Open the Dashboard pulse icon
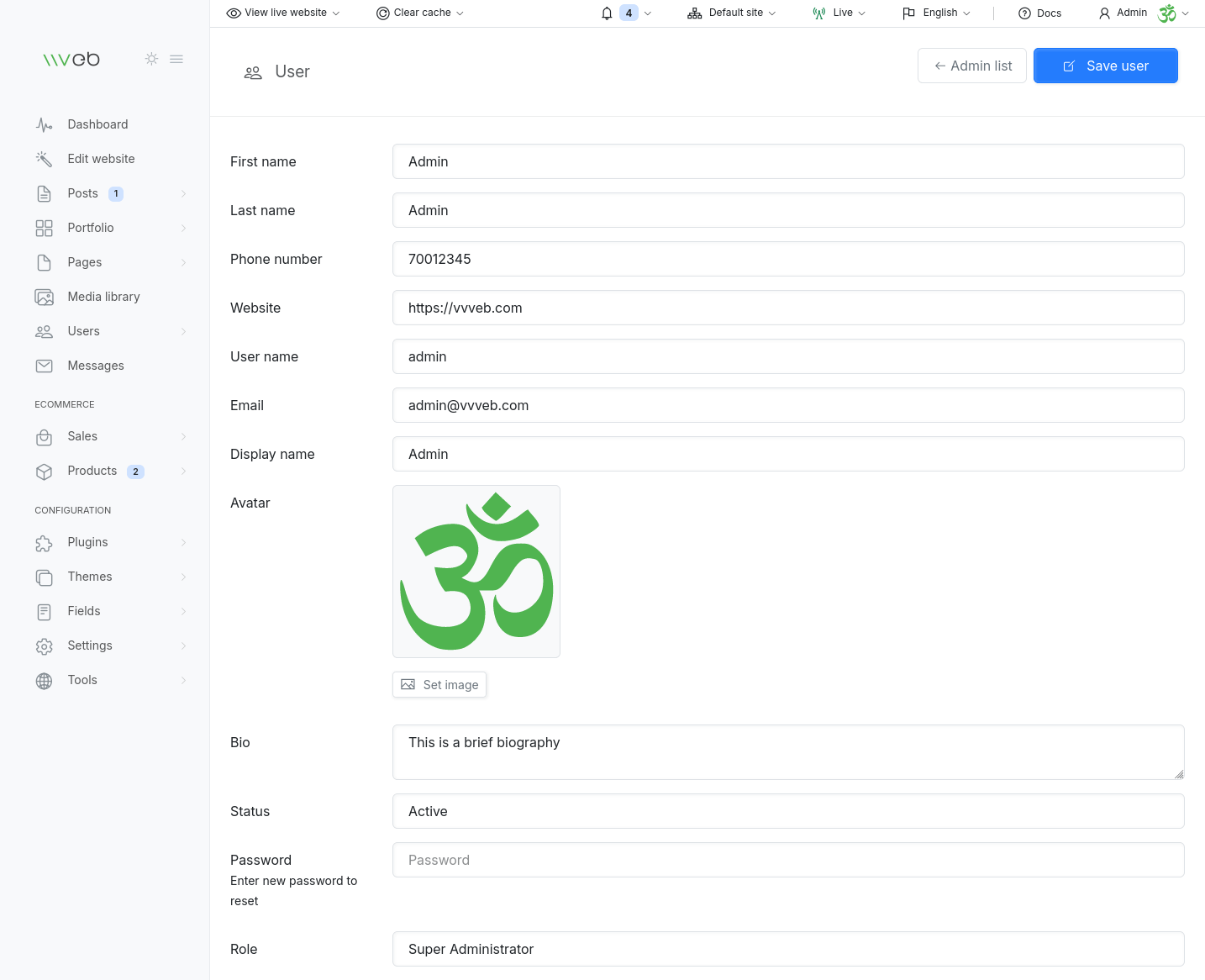 (x=45, y=124)
